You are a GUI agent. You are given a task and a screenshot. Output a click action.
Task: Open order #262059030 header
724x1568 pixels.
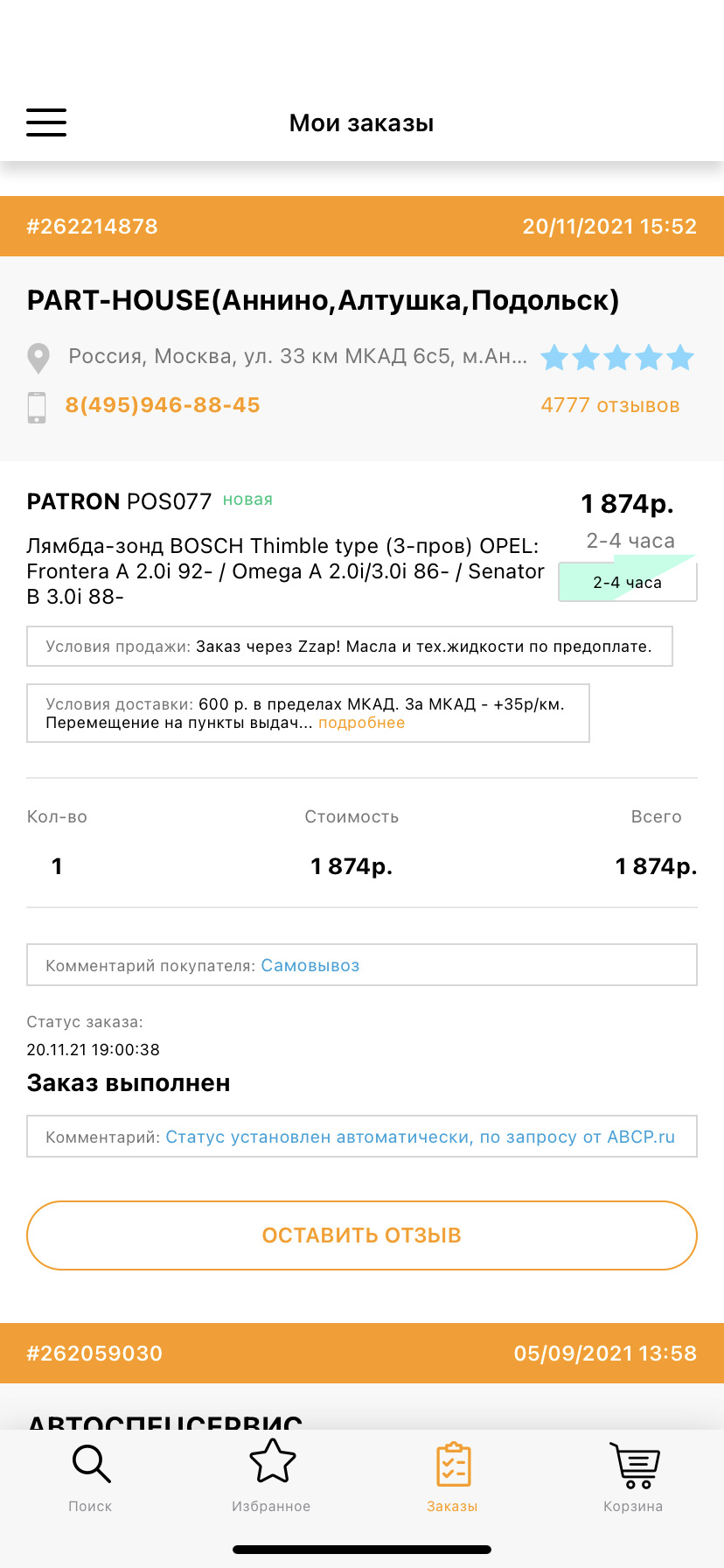(x=94, y=1354)
